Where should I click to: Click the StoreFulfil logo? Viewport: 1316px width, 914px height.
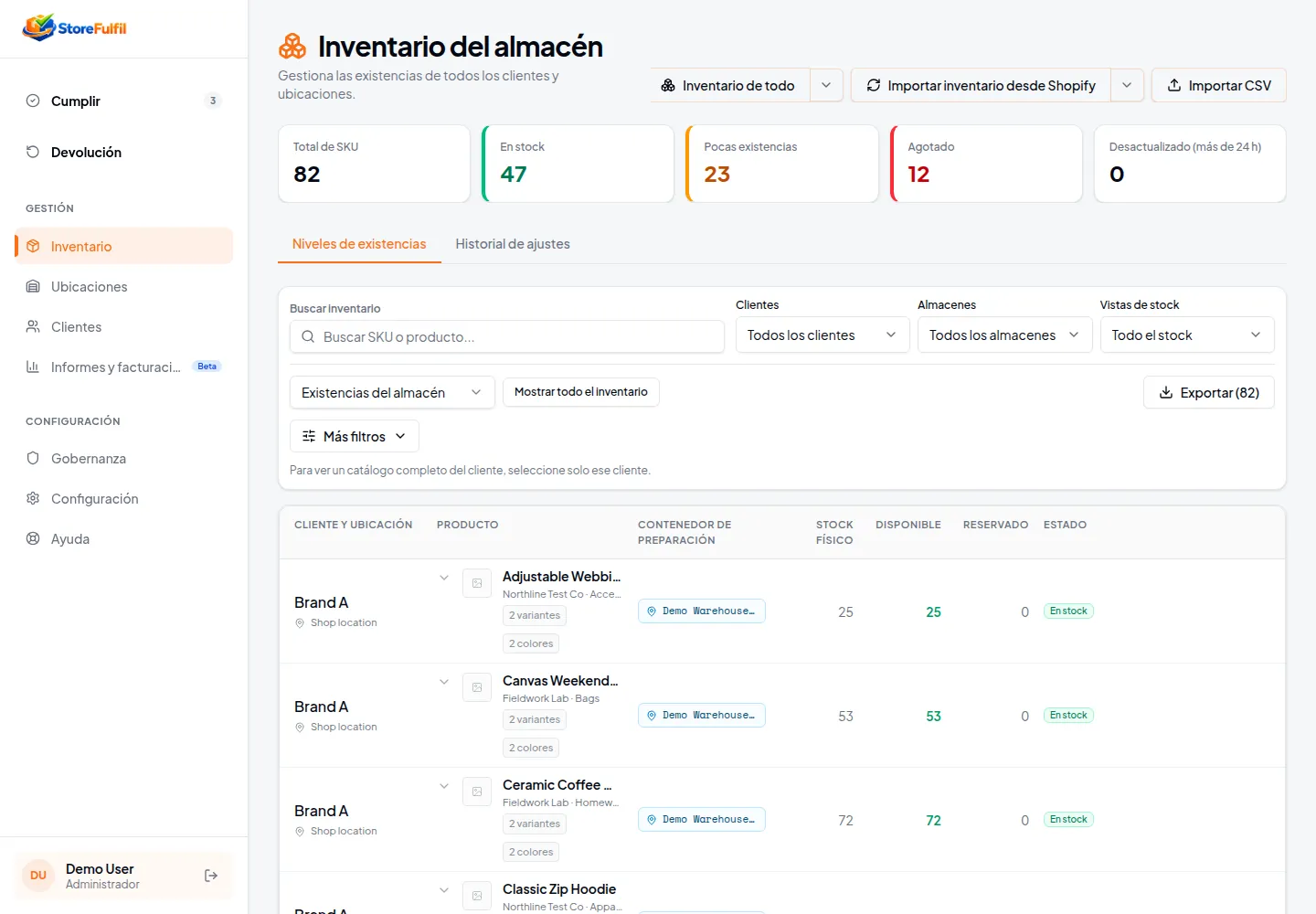pos(75,27)
